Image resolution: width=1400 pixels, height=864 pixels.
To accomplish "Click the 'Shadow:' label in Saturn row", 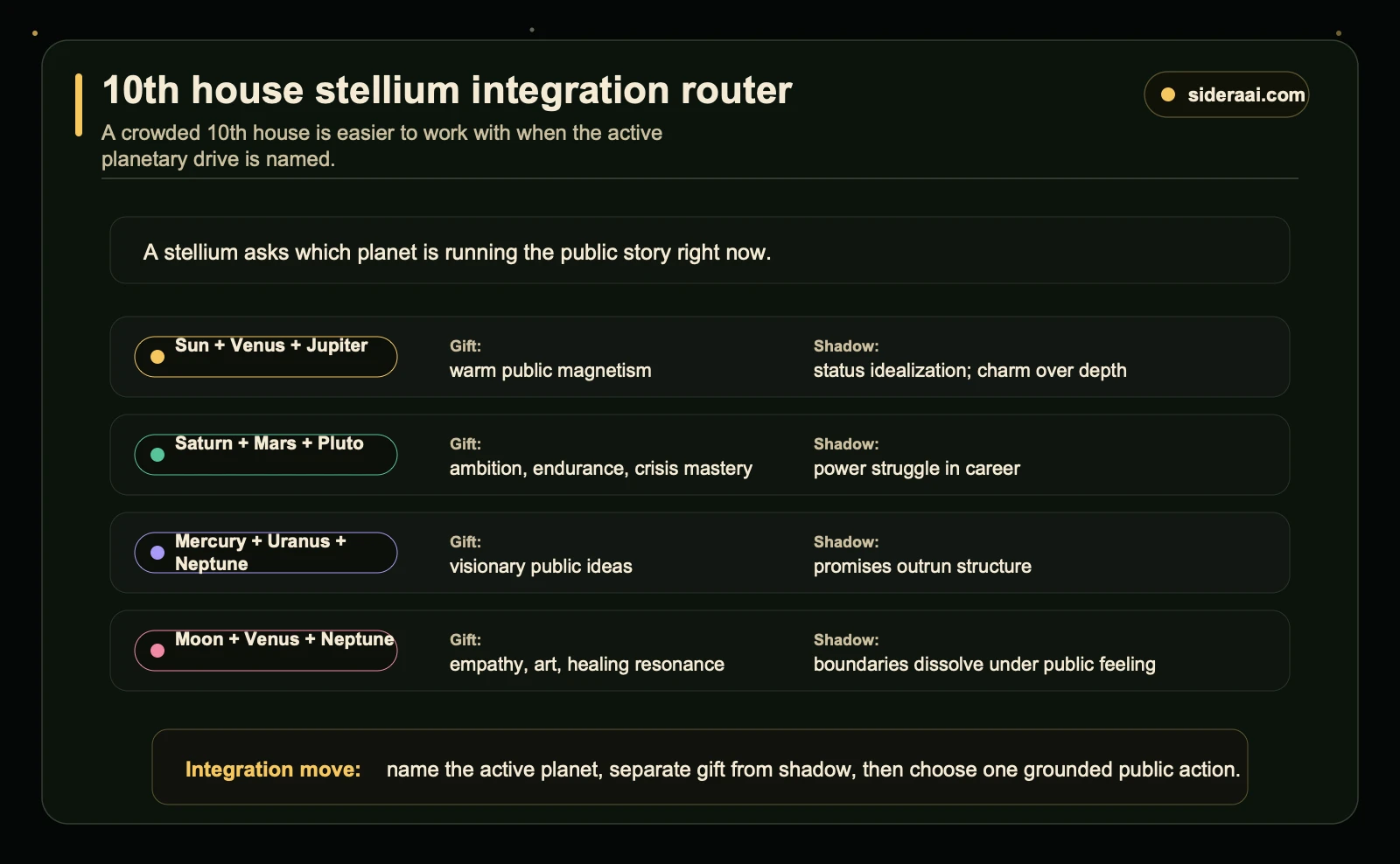I will (x=846, y=444).
